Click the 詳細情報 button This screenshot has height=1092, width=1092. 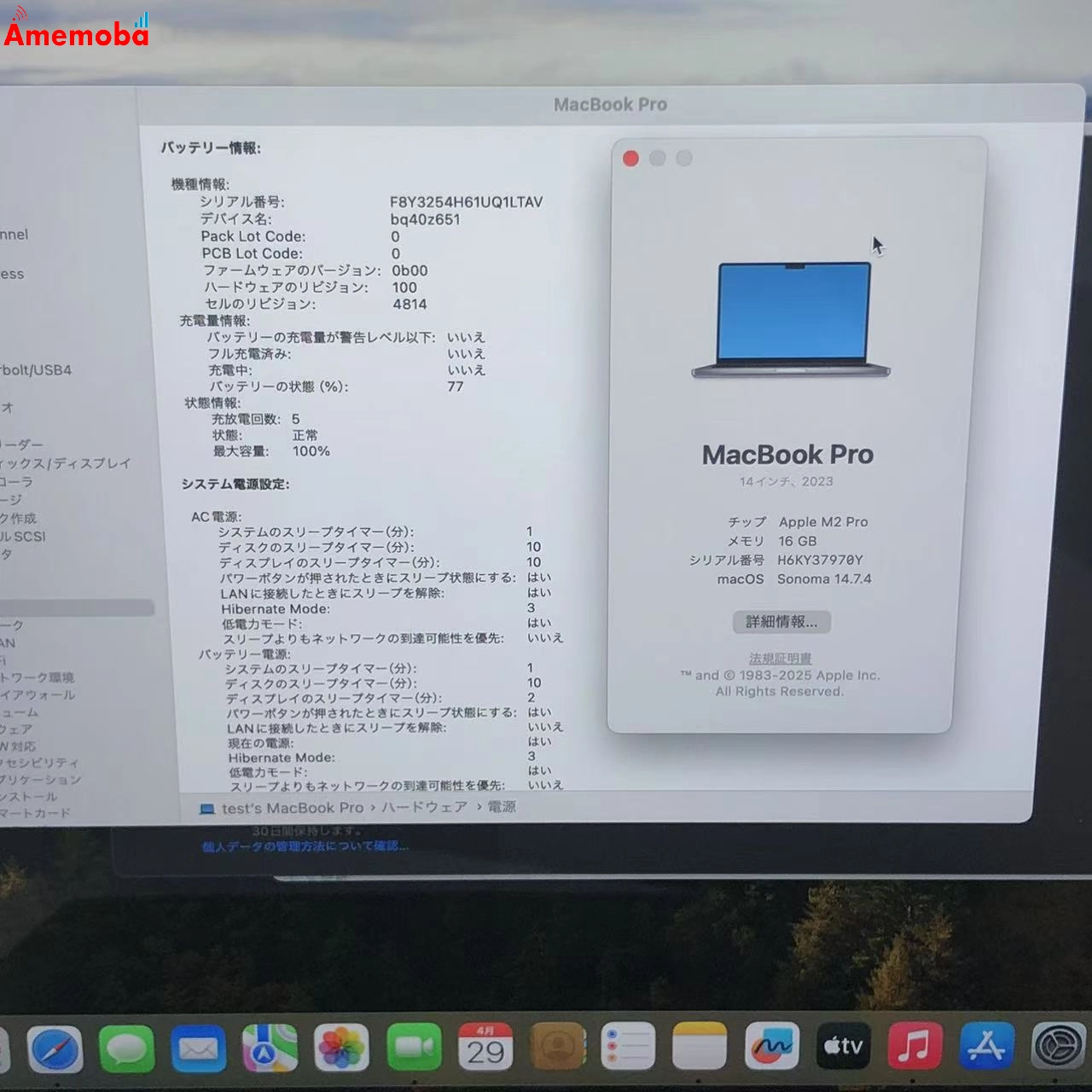781,622
